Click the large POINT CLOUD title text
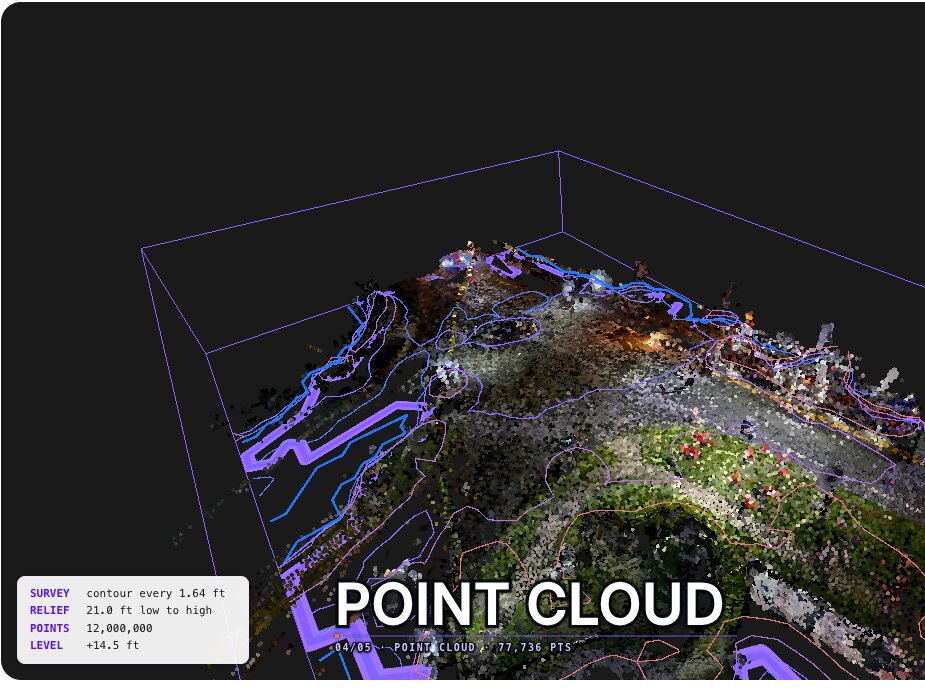 [529, 603]
